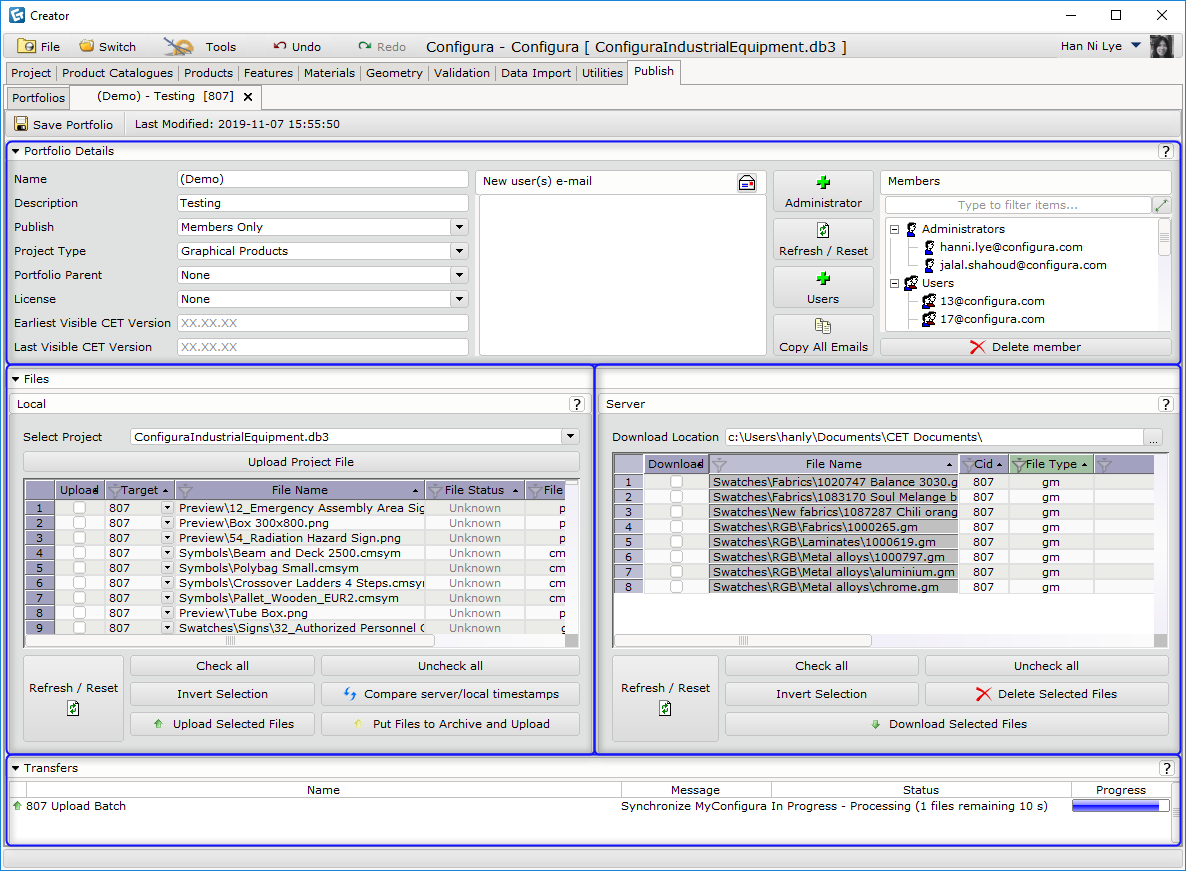The image size is (1186, 871).
Task: Click the Local file list horizontal scrollbar
Action: [x=230, y=641]
